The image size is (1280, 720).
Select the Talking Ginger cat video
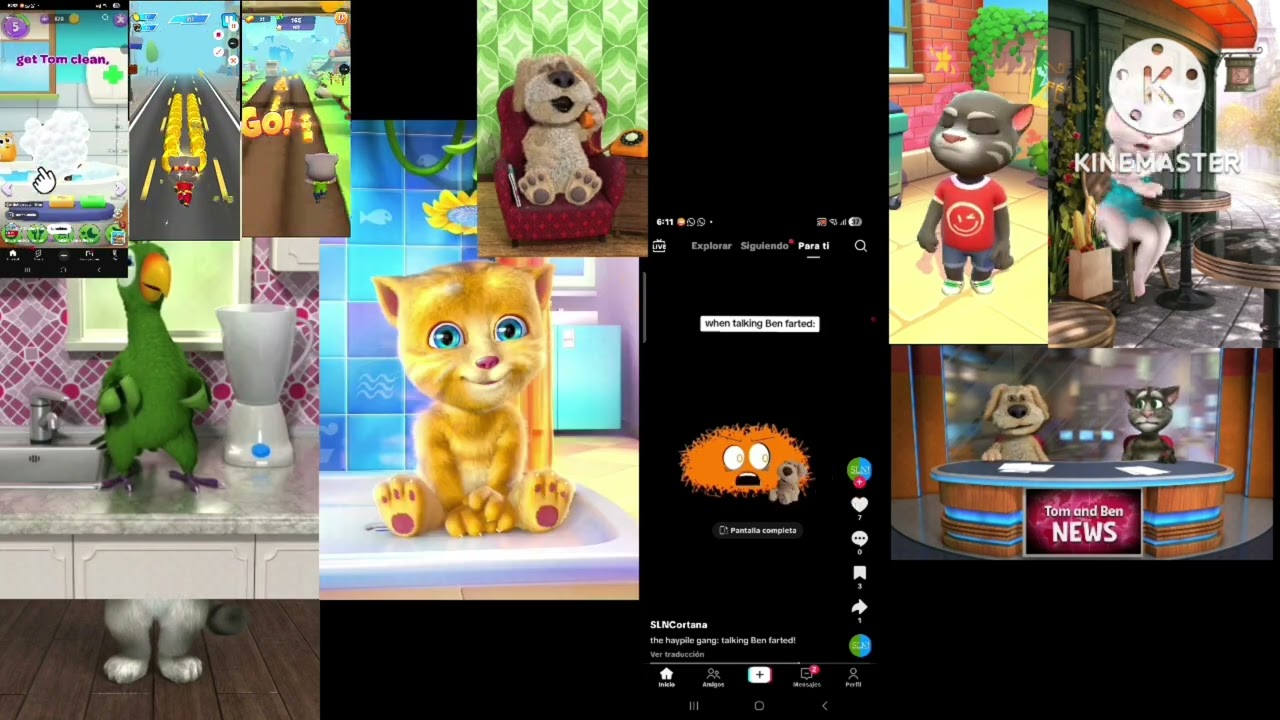click(479, 430)
